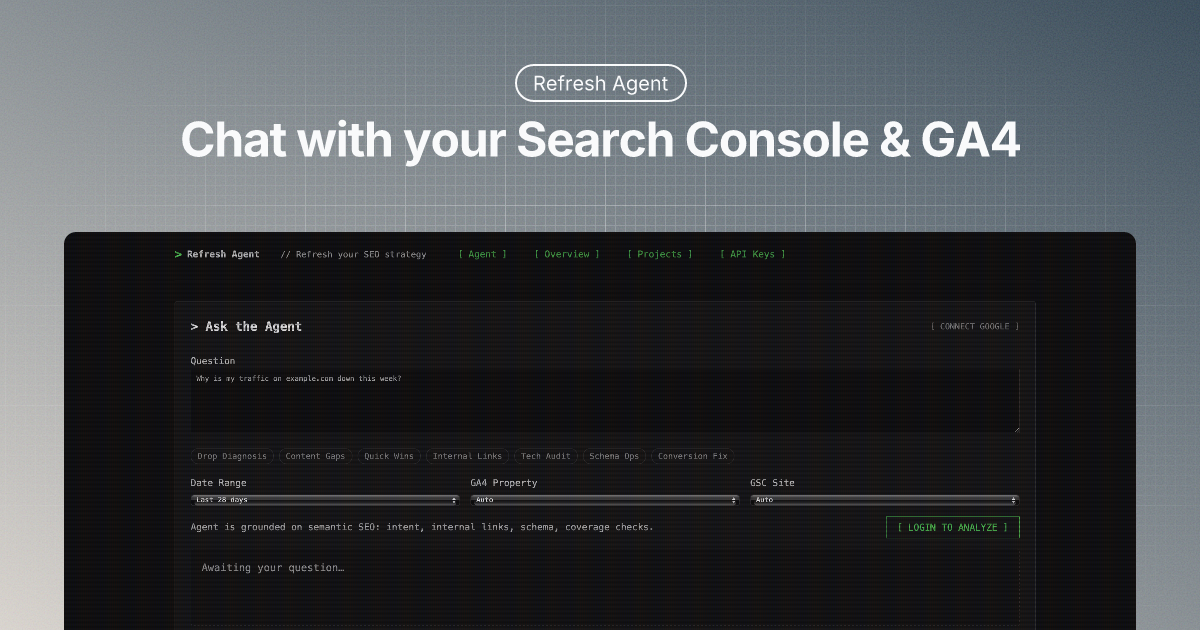Select the Quick Wins chip
This screenshot has height=630, width=1200.
coord(388,456)
